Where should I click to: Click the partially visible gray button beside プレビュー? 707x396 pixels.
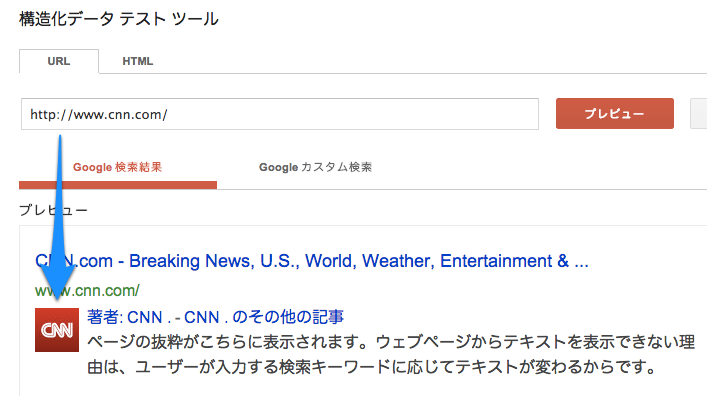(698, 114)
